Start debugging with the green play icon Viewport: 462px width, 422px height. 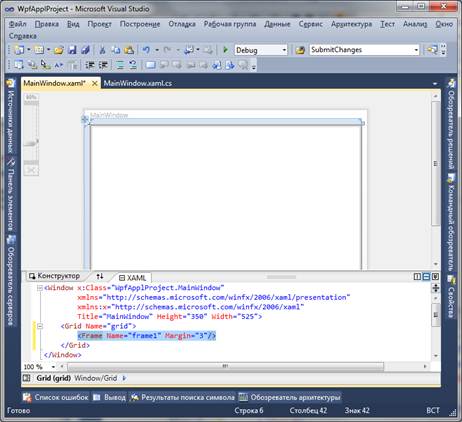225,50
